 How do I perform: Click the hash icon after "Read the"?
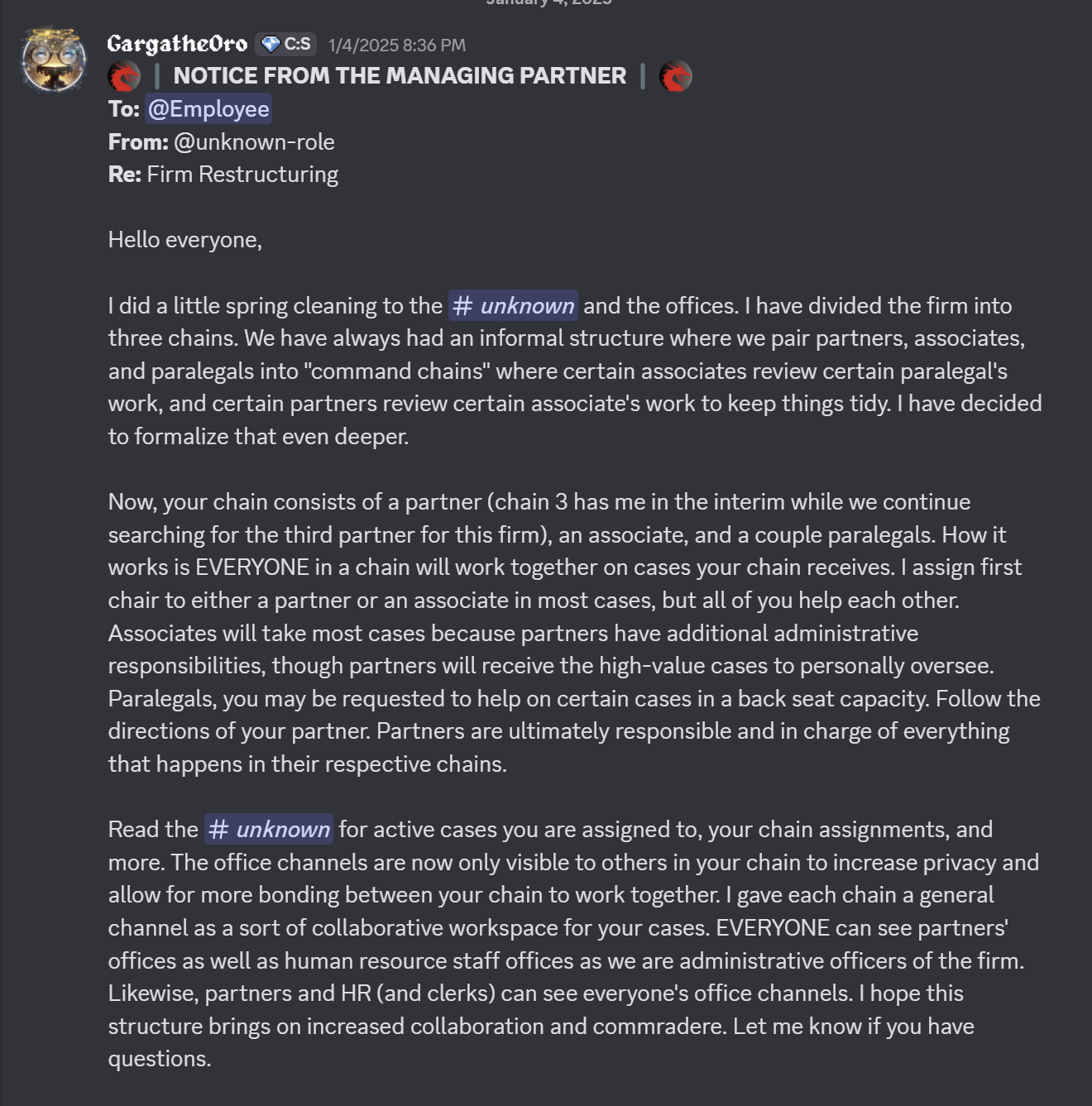pyautogui.click(x=218, y=830)
